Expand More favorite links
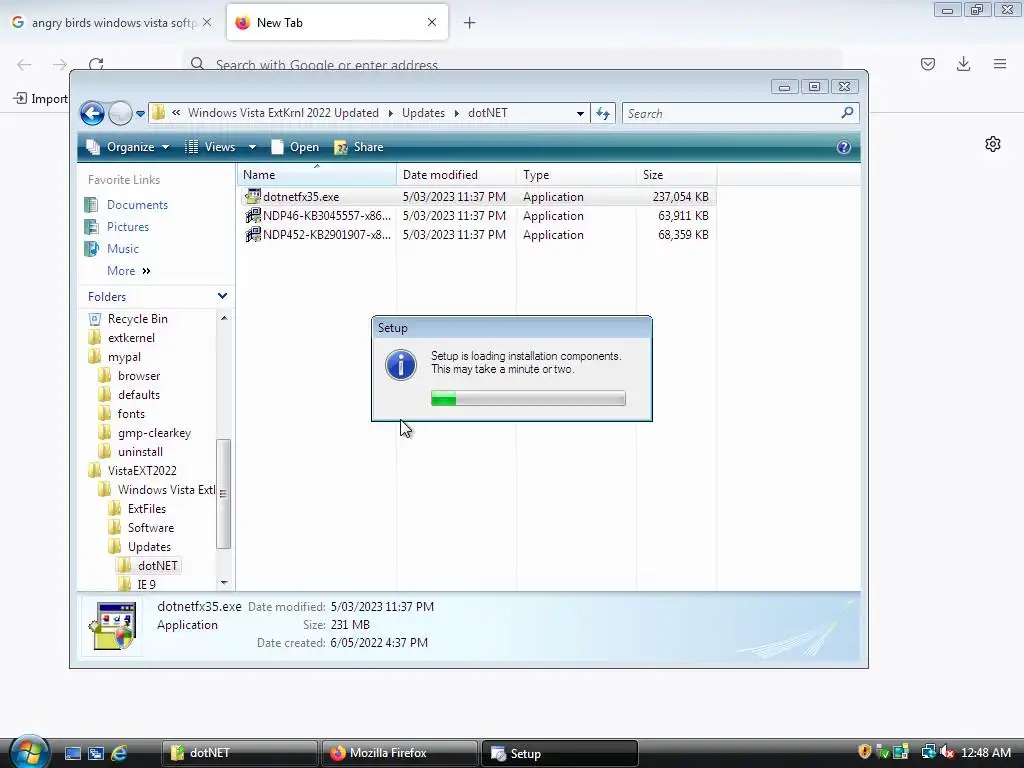 129,271
